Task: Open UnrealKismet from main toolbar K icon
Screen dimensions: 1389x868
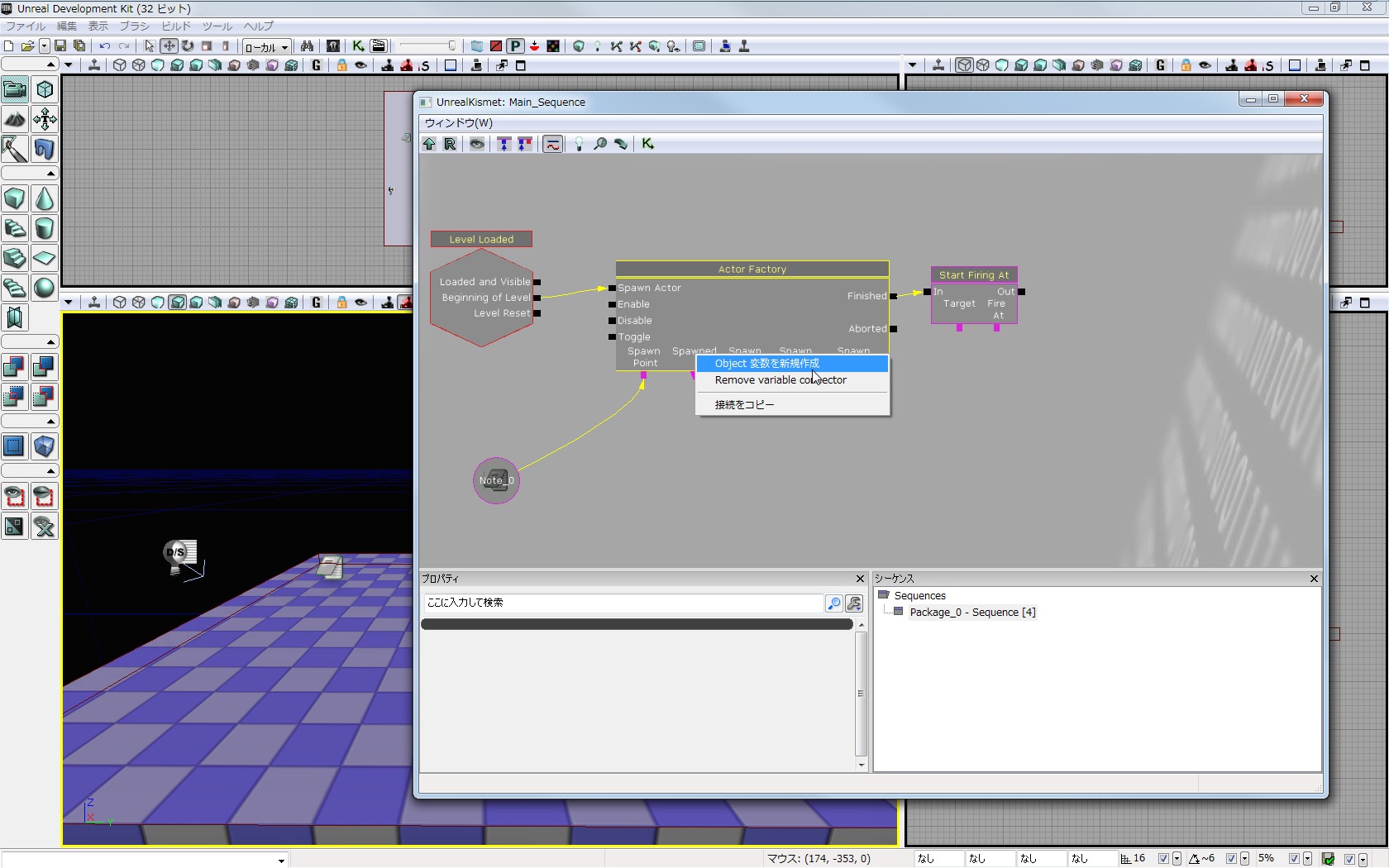Action: pos(358,46)
